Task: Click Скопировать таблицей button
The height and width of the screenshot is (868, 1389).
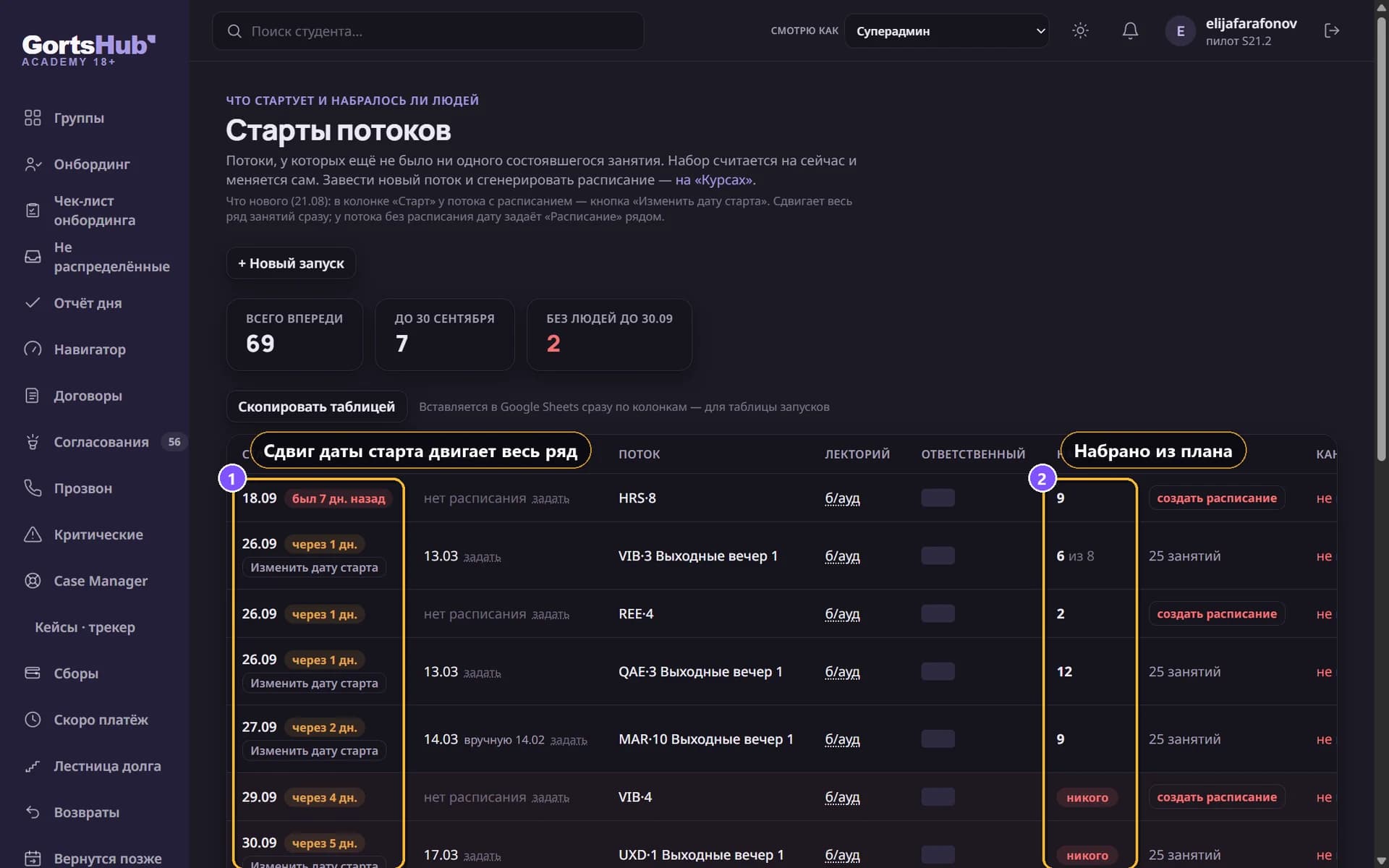Action: click(x=316, y=407)
